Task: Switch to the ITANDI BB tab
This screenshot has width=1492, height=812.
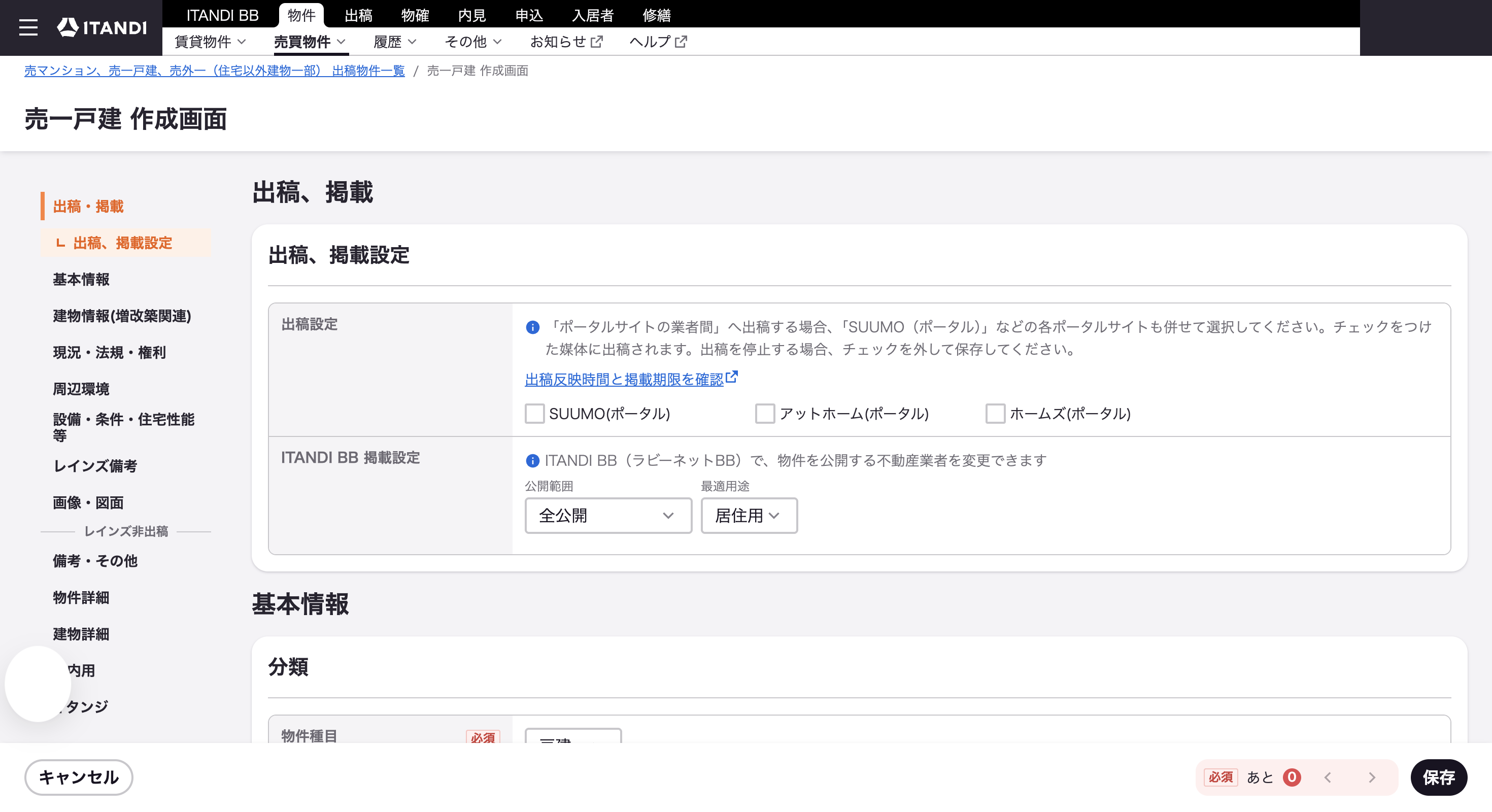Action: click(222, 15)
